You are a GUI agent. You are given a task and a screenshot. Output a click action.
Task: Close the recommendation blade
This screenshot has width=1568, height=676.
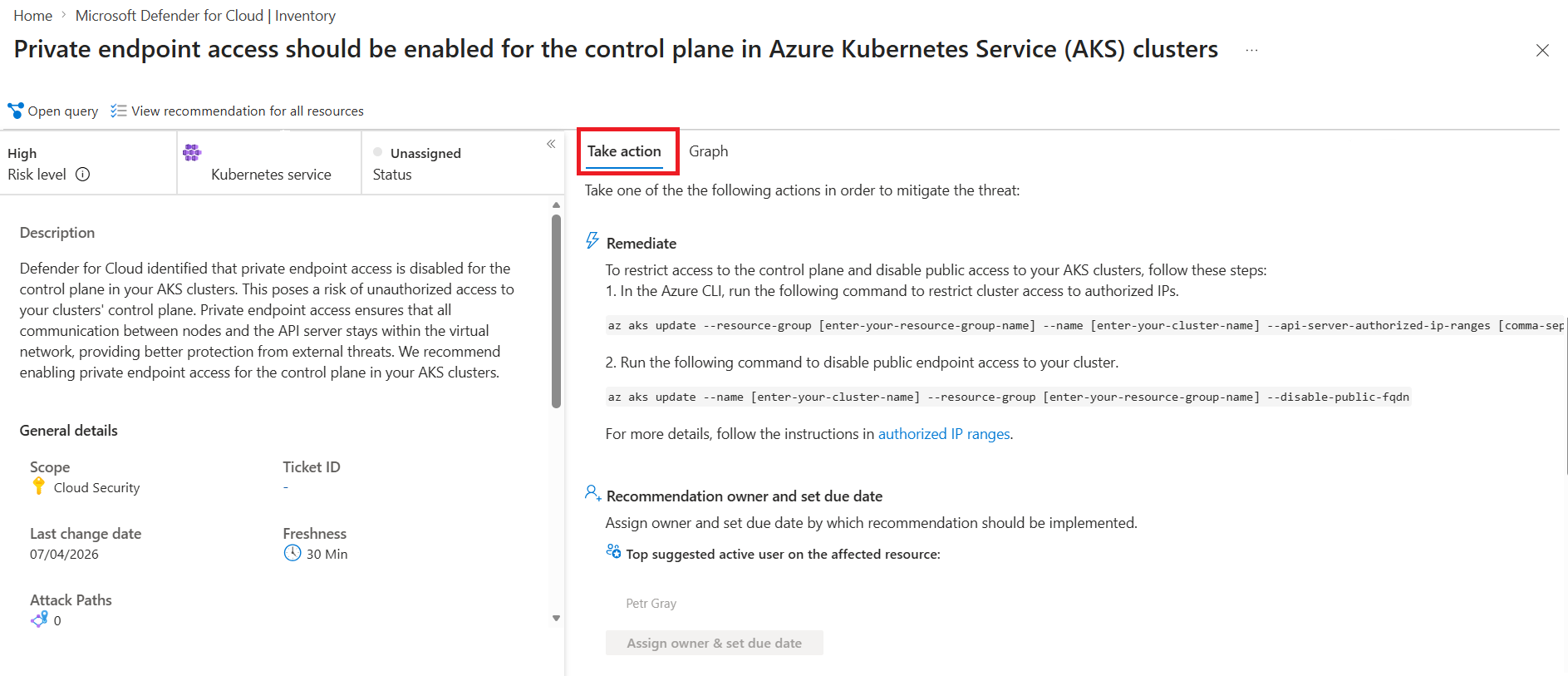[x=1542, y=51]
